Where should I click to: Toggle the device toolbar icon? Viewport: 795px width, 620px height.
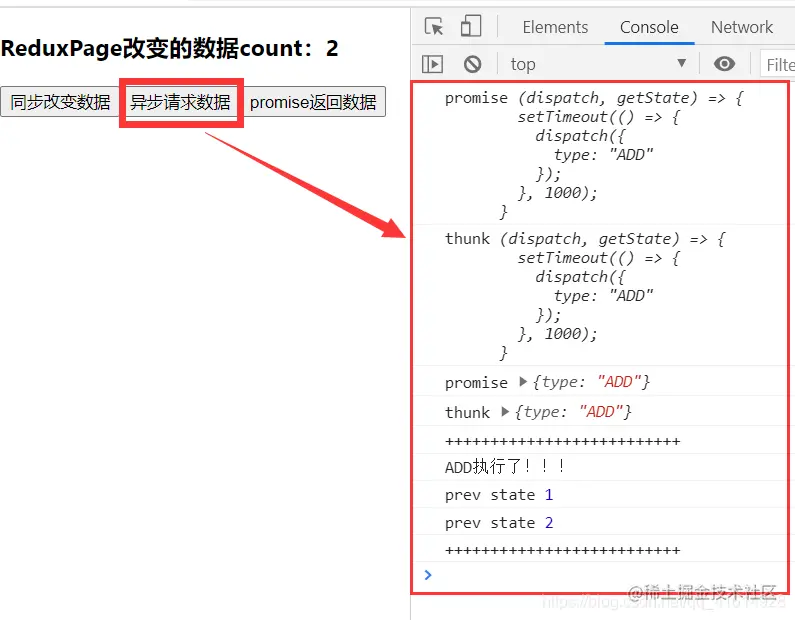pyautogui.click(x=471, y=26)
